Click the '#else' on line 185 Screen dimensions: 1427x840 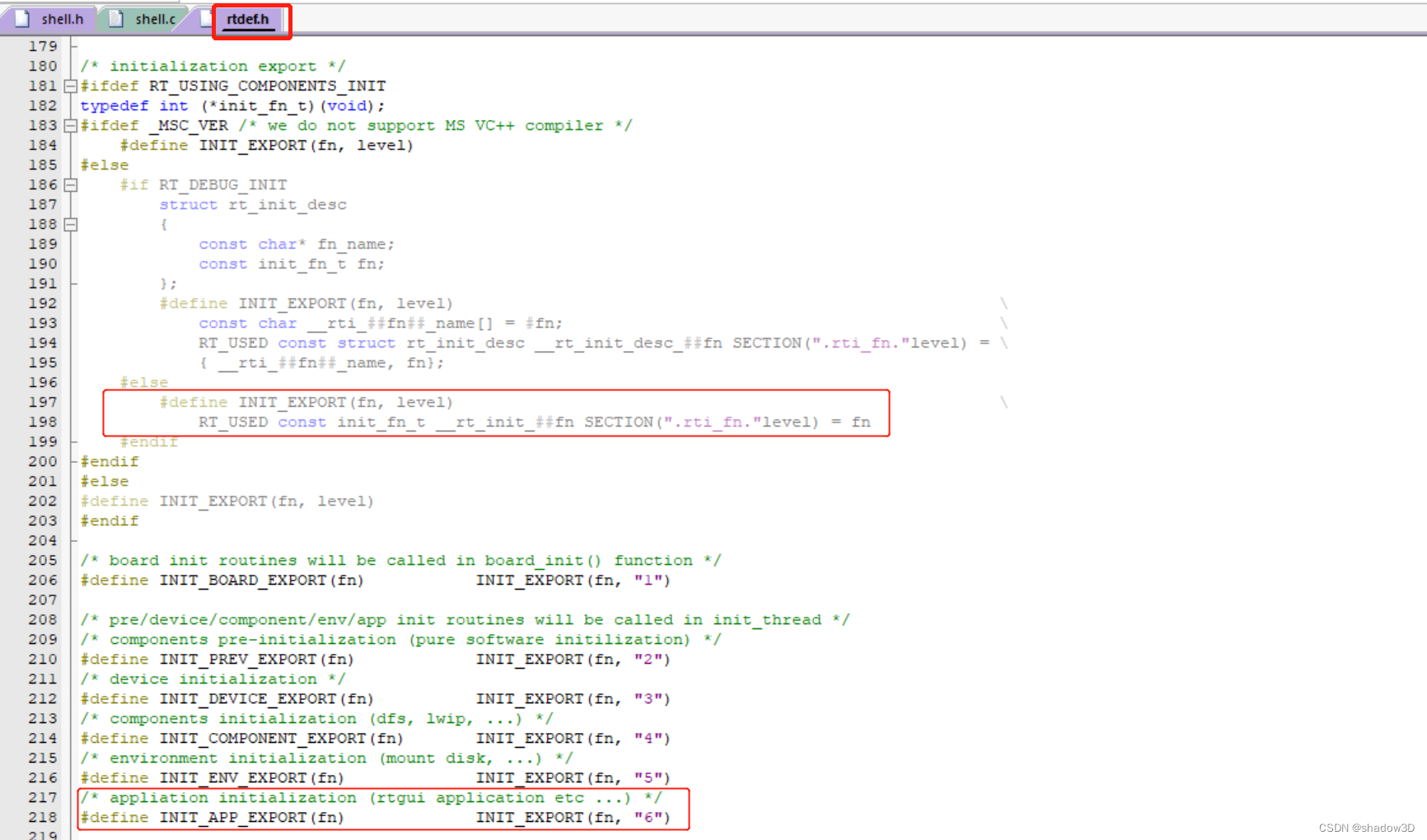click(105, 165)
